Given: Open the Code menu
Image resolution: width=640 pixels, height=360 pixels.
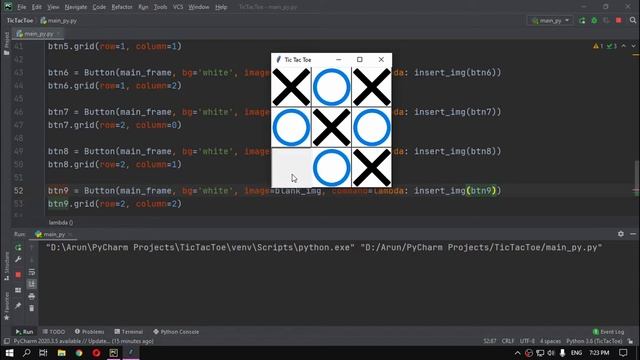Looking at the screenshot, I should 99,7.
